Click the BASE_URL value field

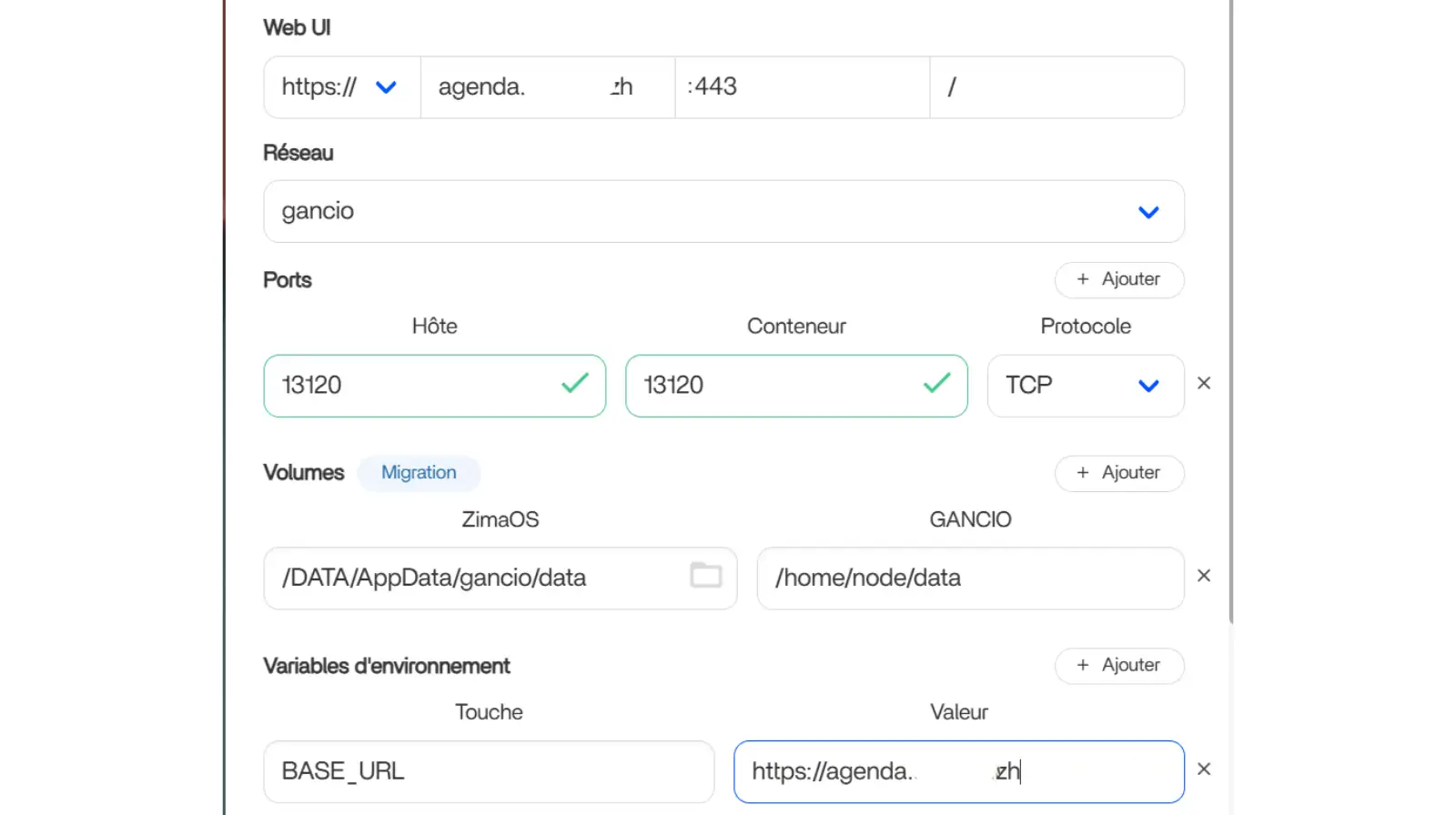tap(958, 771)
